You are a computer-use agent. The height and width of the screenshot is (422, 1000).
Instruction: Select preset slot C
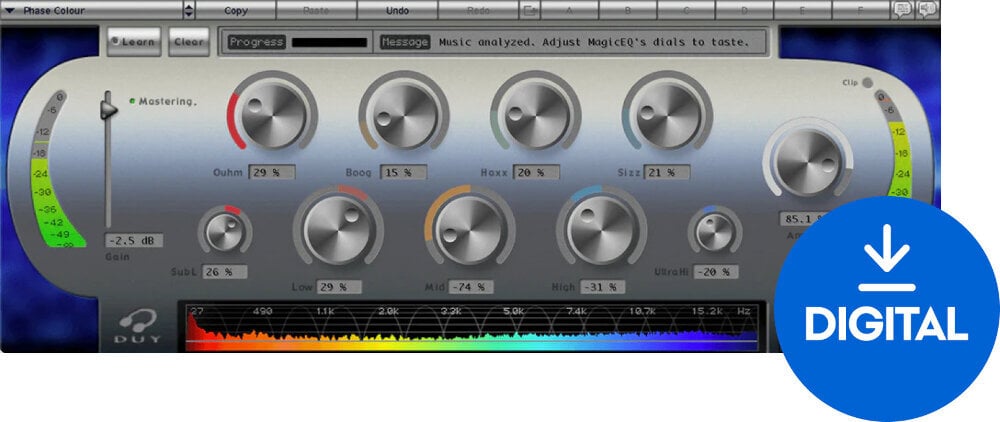coord(686,10)
